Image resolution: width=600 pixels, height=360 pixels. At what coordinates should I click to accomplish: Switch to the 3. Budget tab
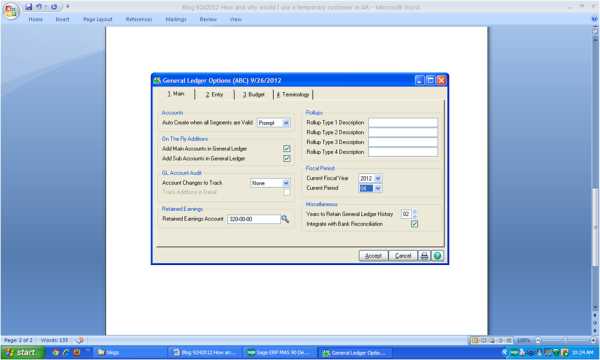(254, 94)
